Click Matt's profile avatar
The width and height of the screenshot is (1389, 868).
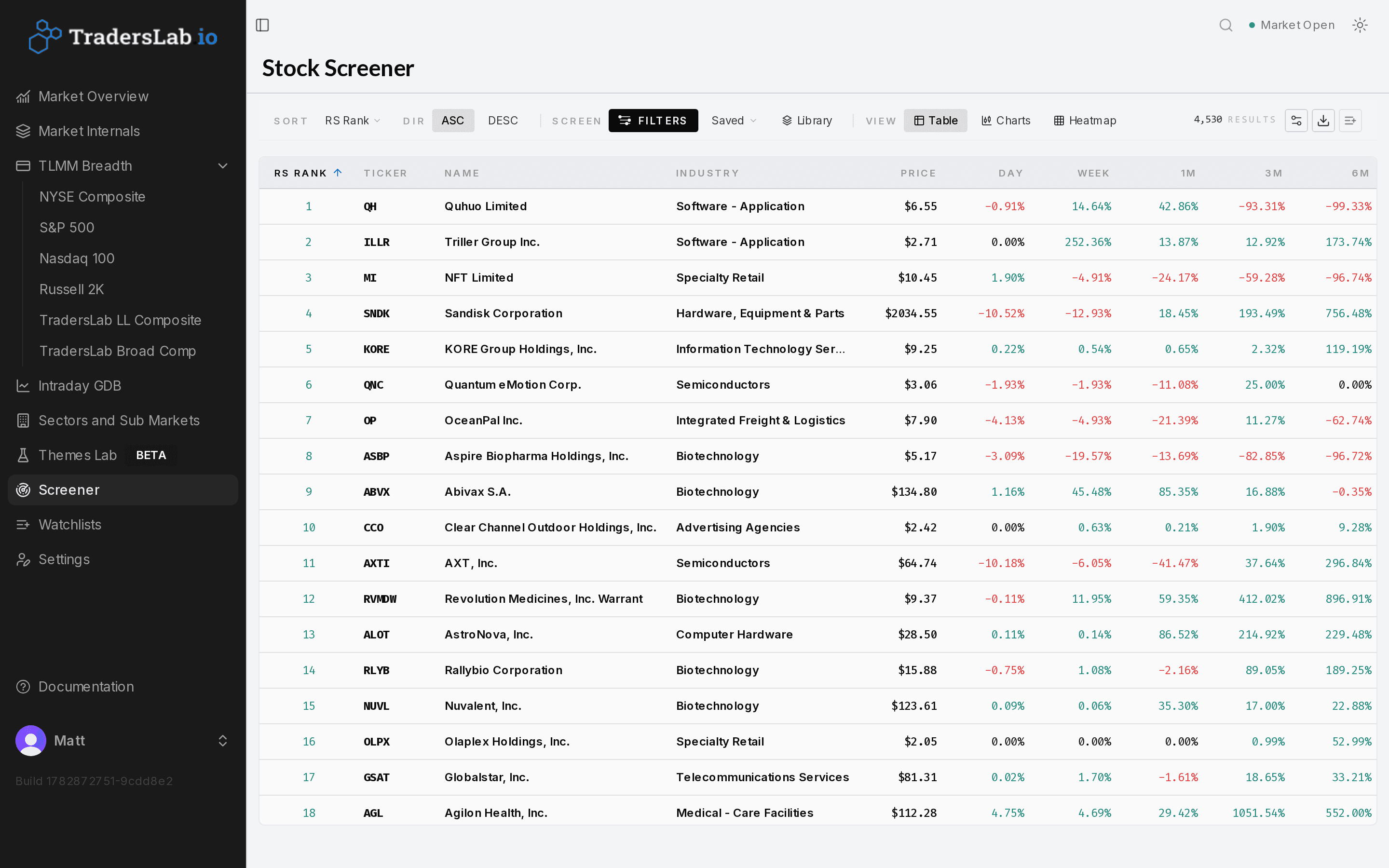point(31,741)
